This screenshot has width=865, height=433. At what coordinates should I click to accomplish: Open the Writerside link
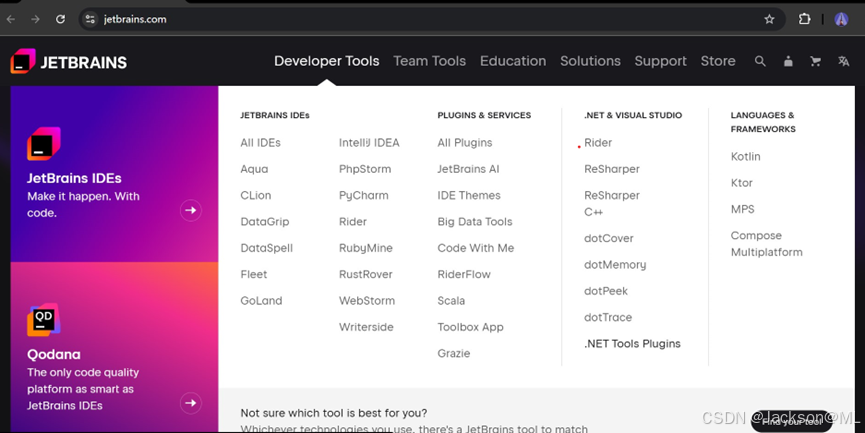click(366, 327)
